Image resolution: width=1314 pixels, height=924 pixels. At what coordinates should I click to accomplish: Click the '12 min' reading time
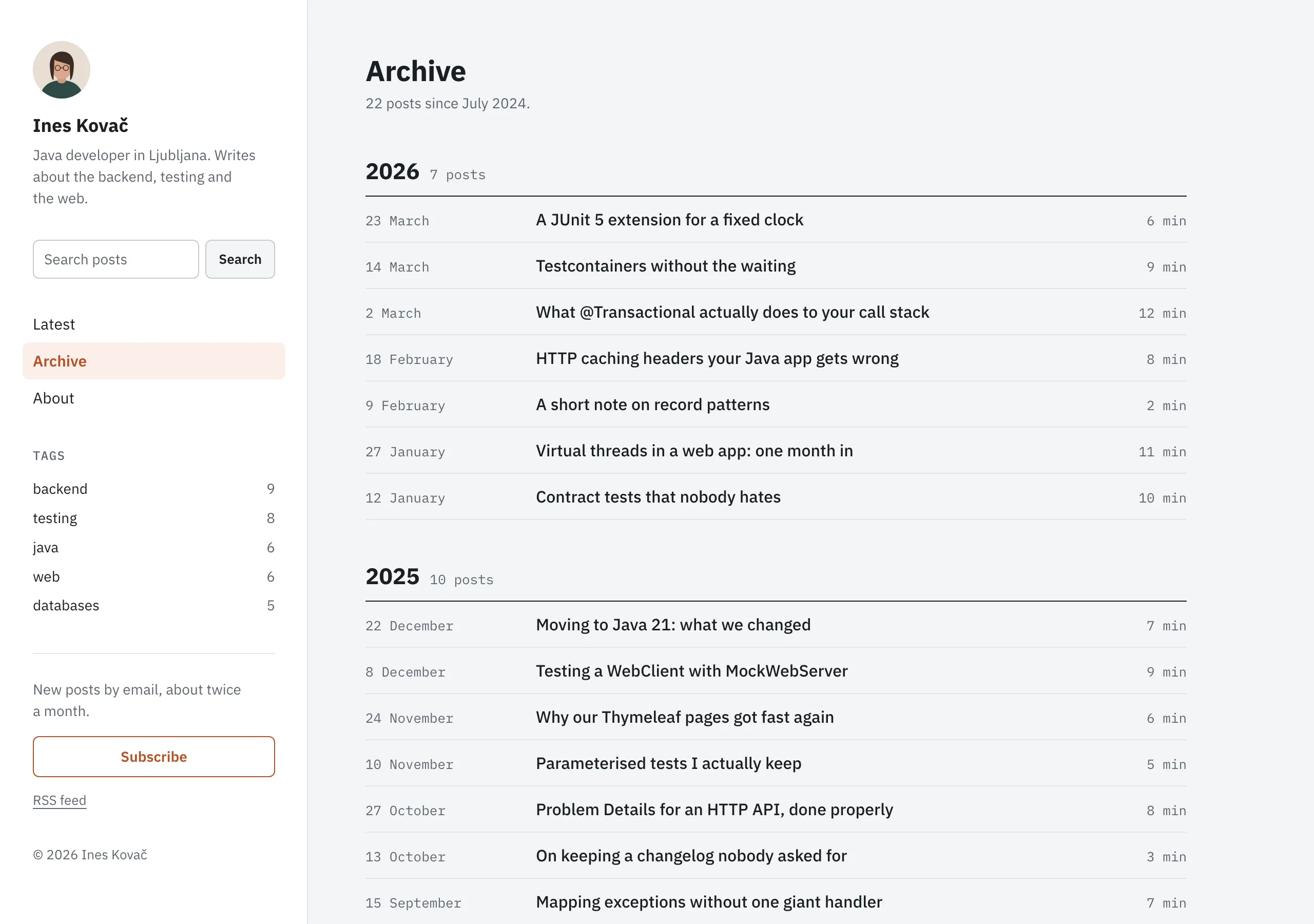pyautogui.click(x=1163, y=313)
